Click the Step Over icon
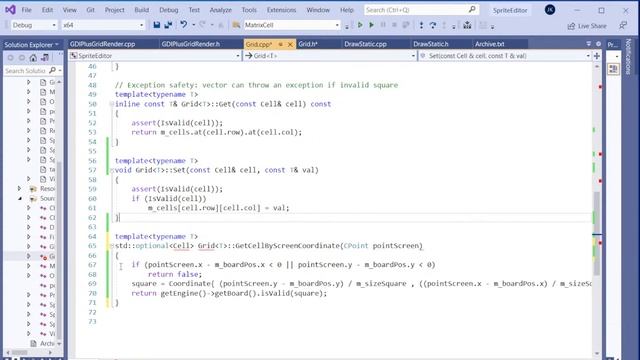Image resolution: width=640 pixels, height=360 pixels. (433, 25)
